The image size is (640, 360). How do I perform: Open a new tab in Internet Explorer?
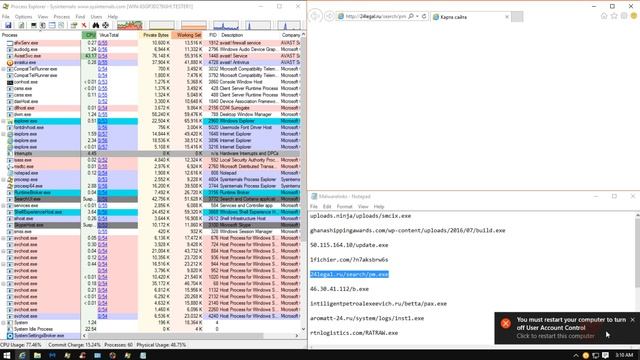point(517,17)
